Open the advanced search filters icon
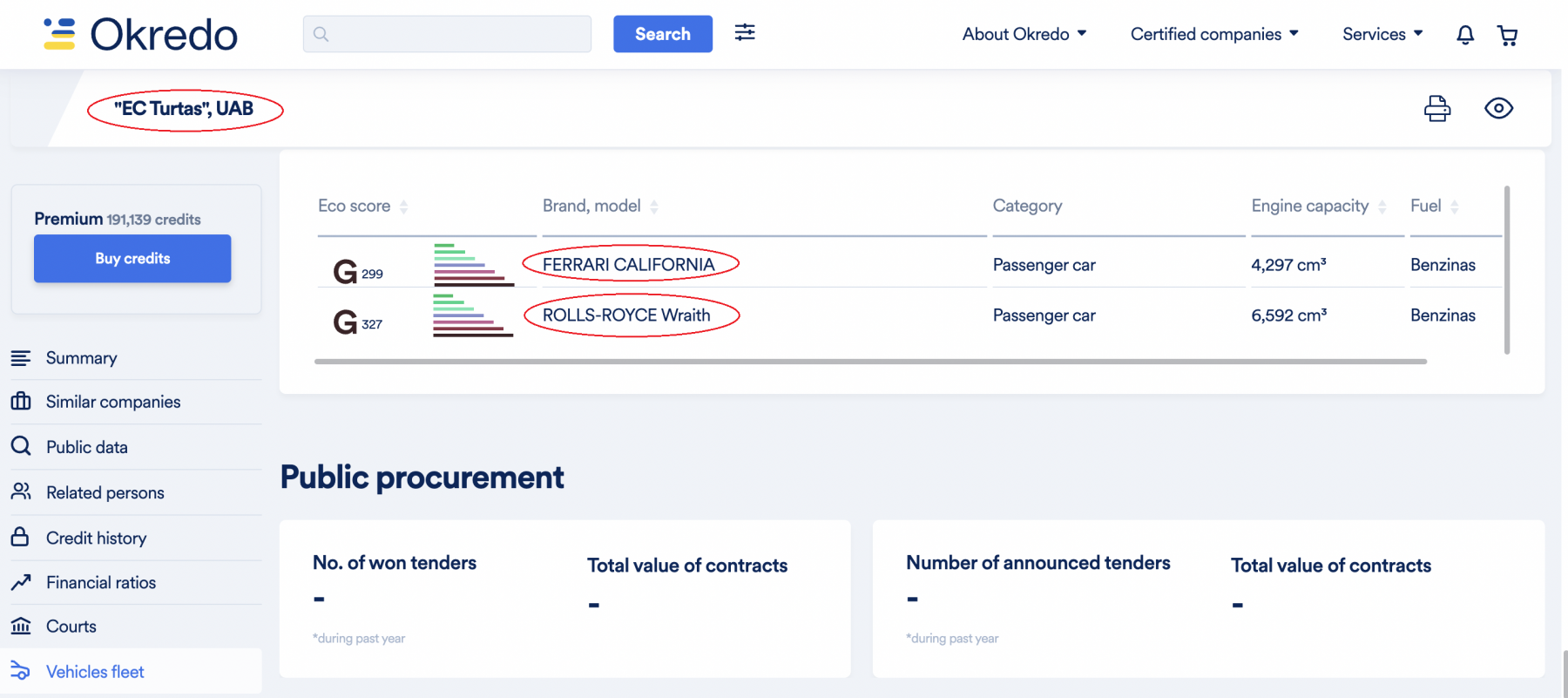 tap(745, 33)
